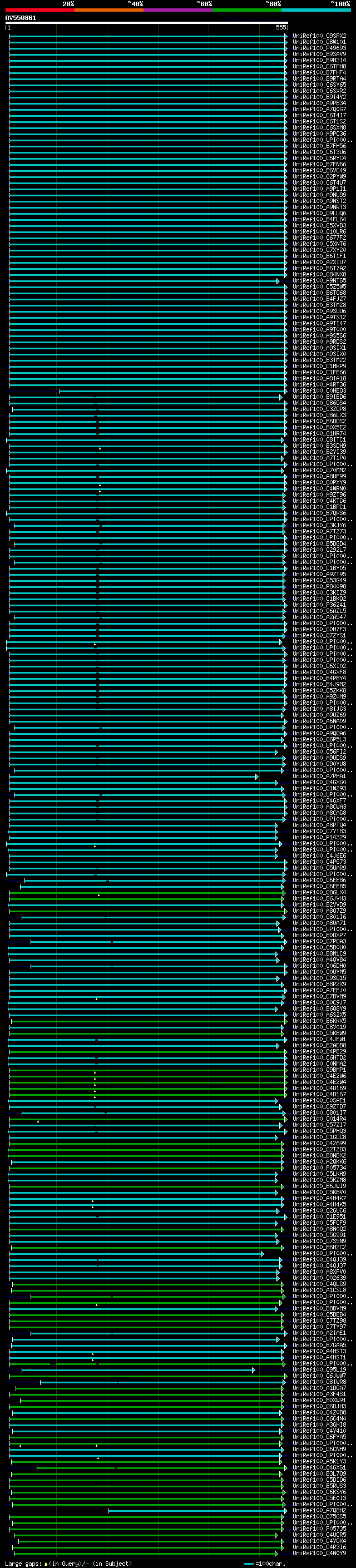This screenshot has height=1568, width=356.
Task: Click hit label UniRef100_Q10LR6
Action: (x=319, y=231)
